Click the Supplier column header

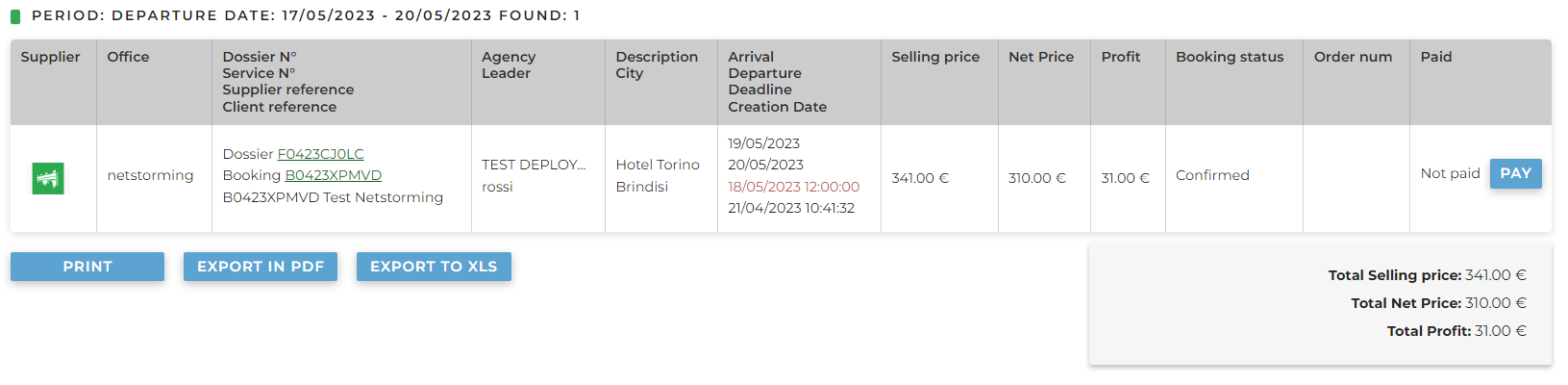coord(51,57)
